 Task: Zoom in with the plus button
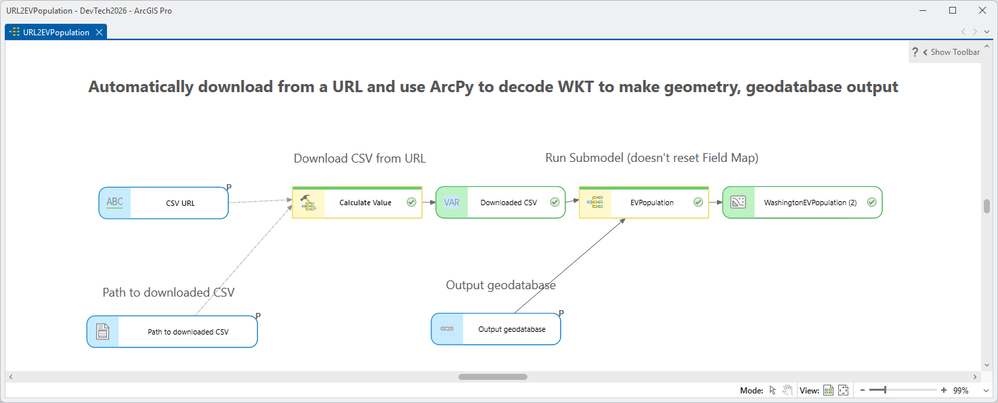944,390
